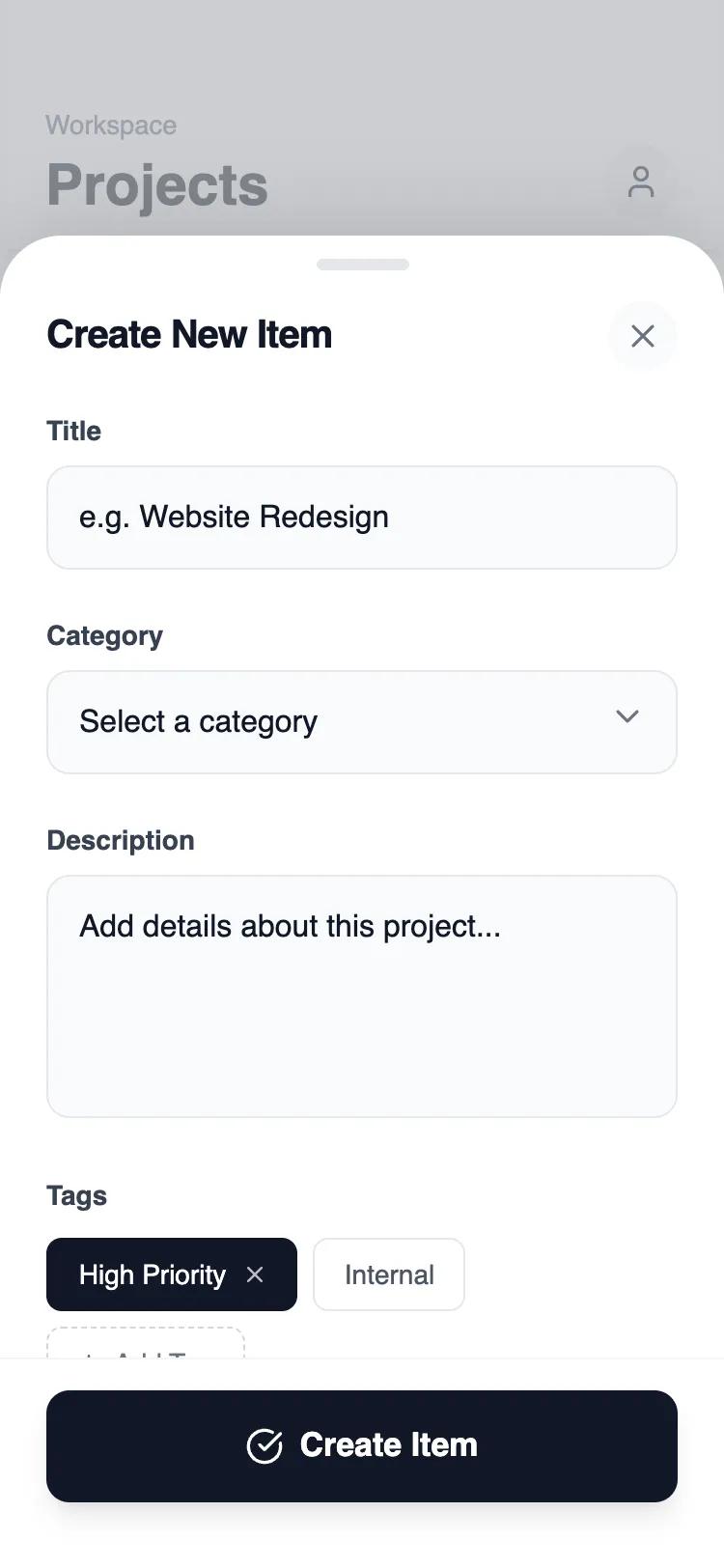The height and width of the screenshot is (1568, 724).
Task: Toggle the High Priority tag chip
Action: 152,1274
